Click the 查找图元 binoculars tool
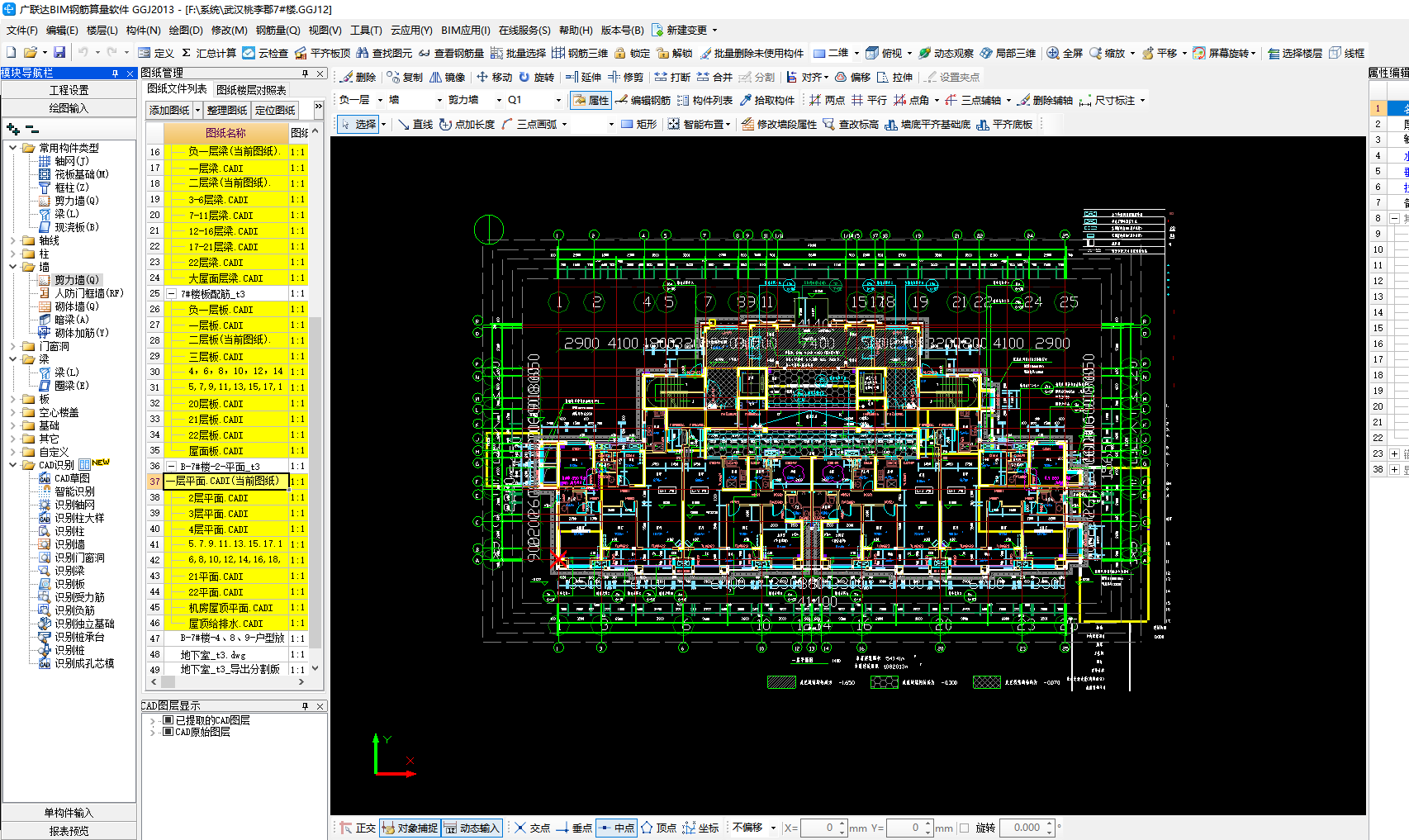This screenshot has width=1409, height=840. (x=384, y=53)
